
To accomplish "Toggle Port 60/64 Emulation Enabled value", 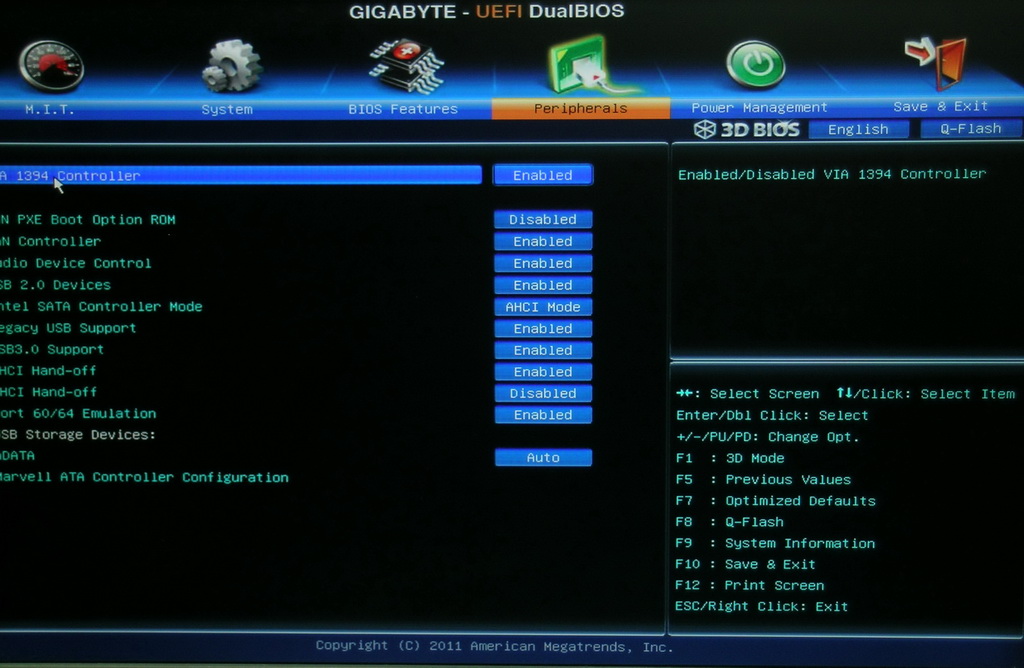I will [543, 415].
